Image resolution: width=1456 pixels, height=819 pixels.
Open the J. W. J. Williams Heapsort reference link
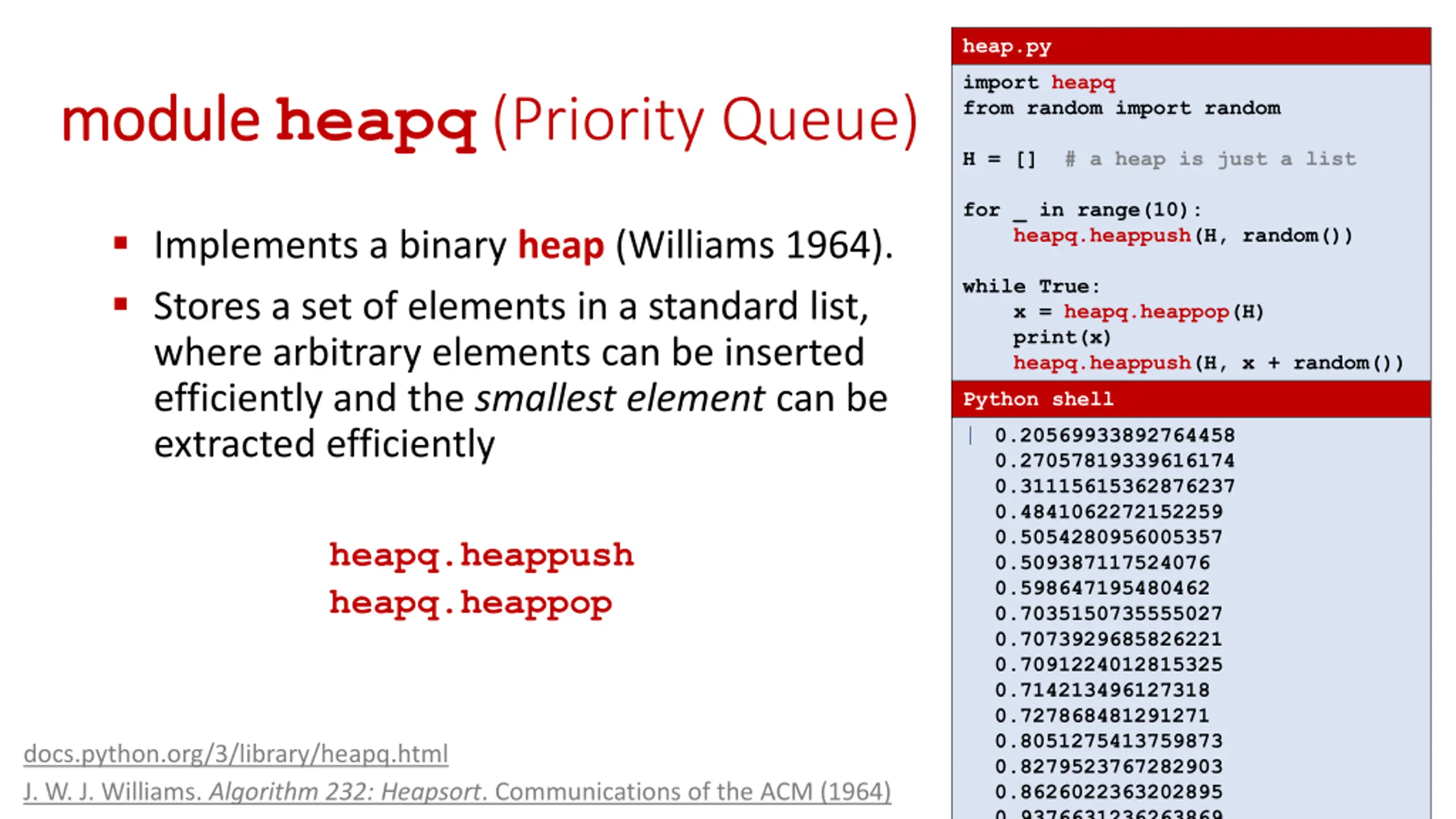(x=457, y=792)
